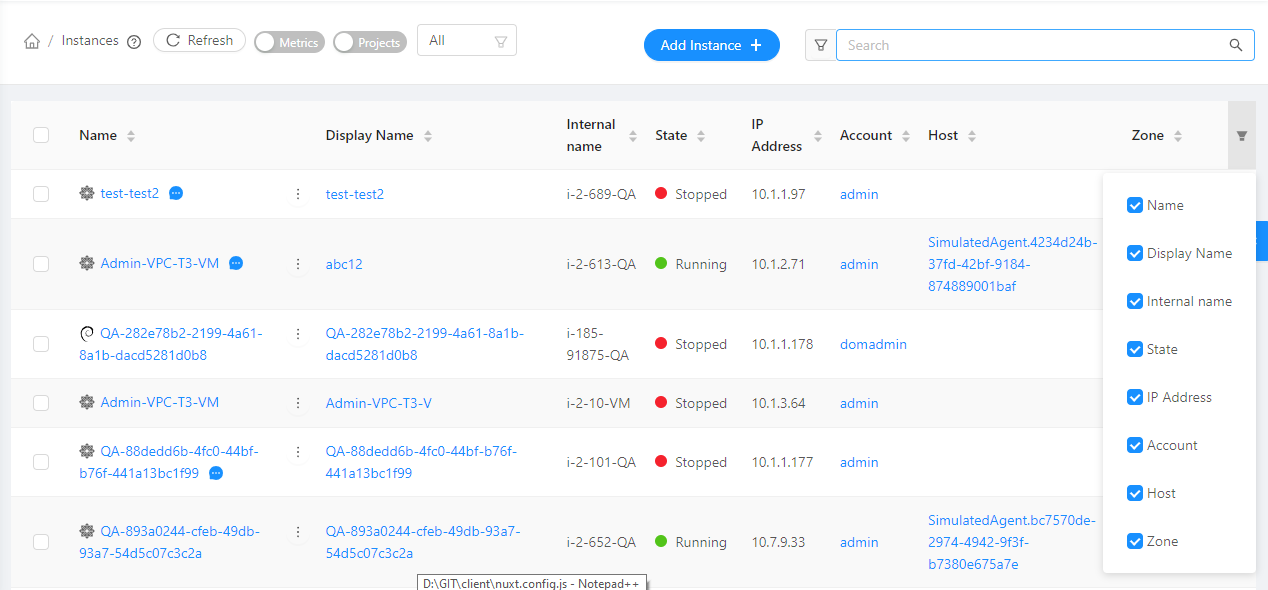
Task: Open Instances help question-mark icon
Action: coord(134,41)
